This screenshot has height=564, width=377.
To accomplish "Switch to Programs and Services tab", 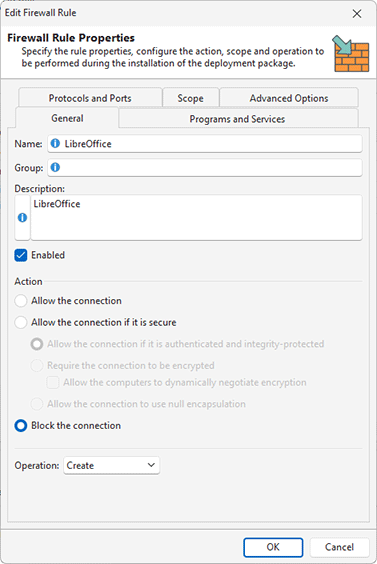I will [237, 119].
